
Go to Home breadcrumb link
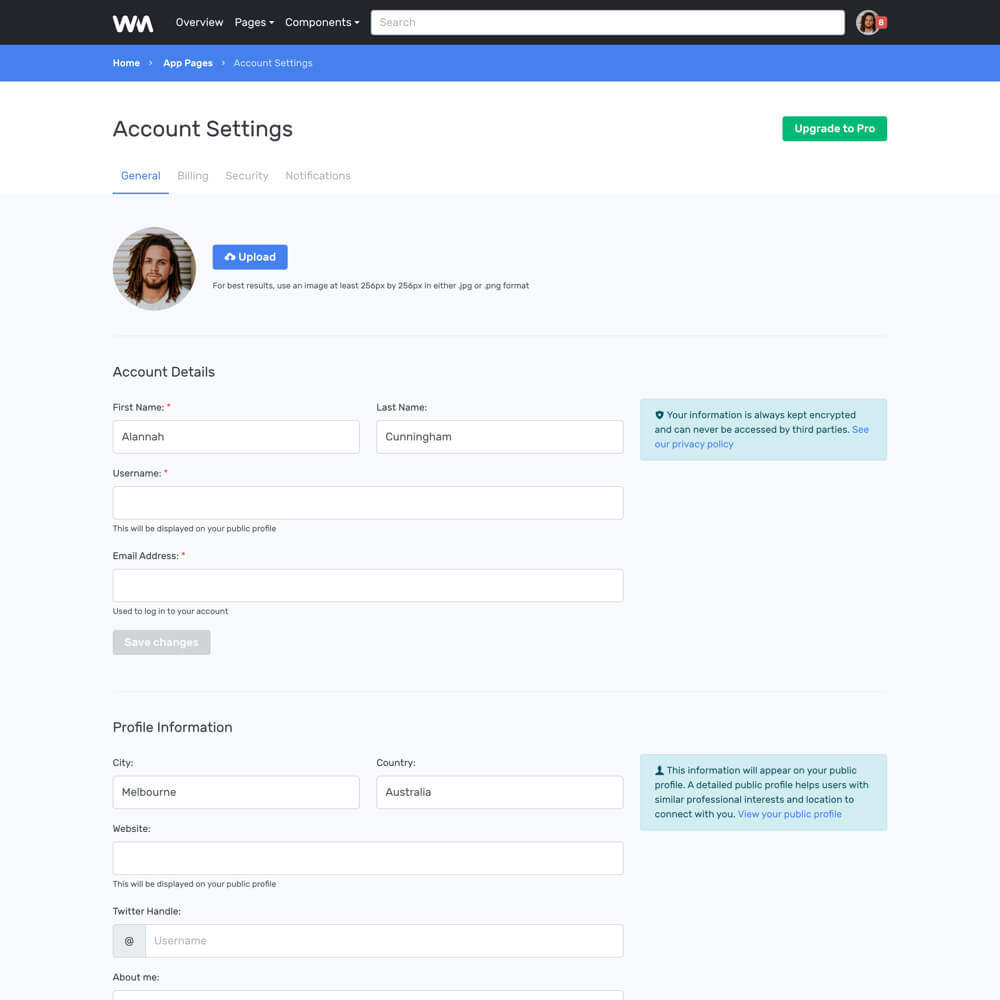pos(126,63)
